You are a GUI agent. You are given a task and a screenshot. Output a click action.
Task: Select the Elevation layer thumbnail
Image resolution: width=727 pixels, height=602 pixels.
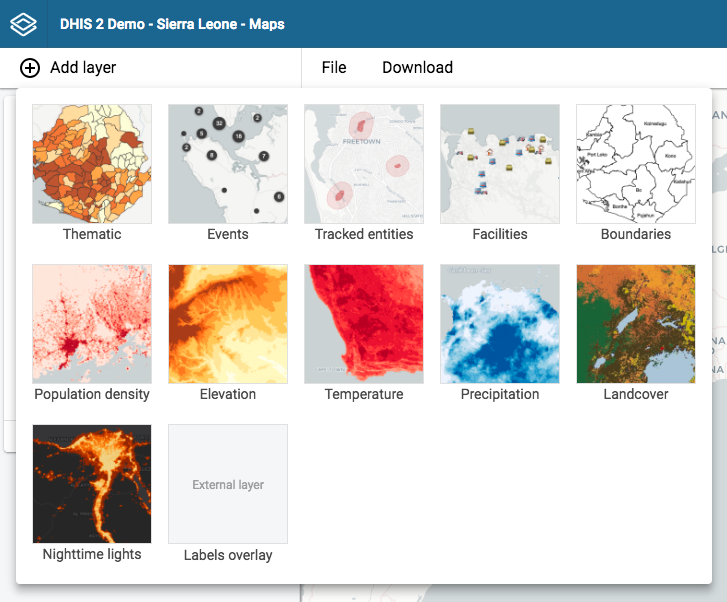(x=228, y=324)
